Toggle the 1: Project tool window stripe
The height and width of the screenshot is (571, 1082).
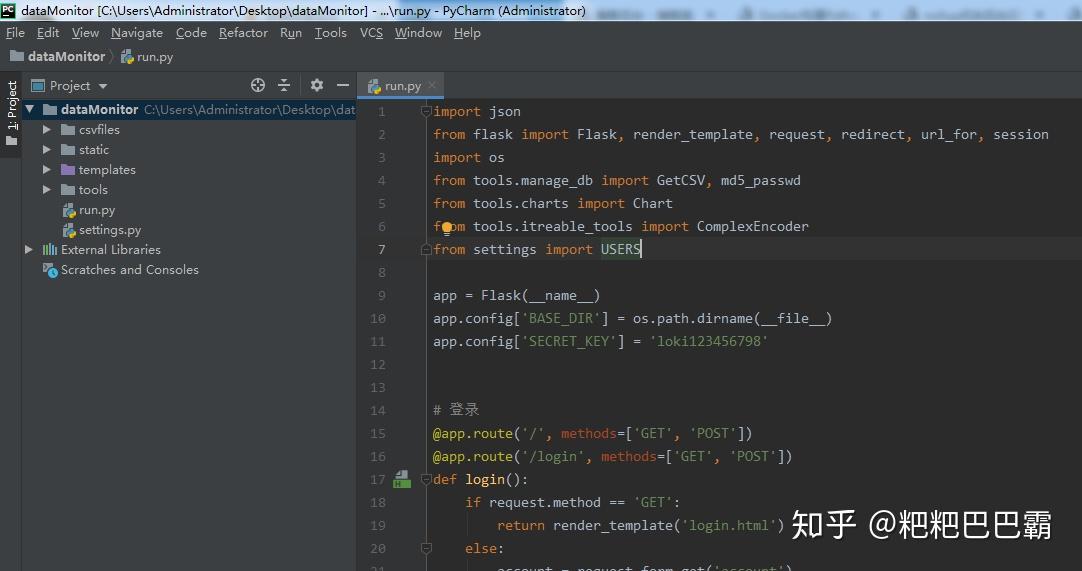(12, 113)
